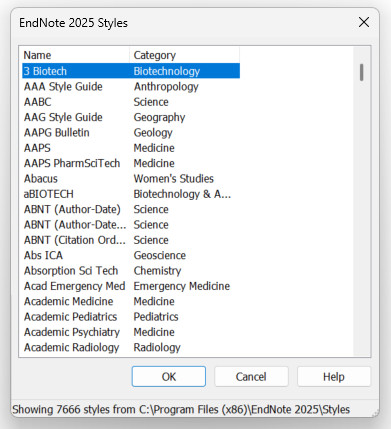This screenshot has width=391, height=429.
Task: Select the AAA Style Guide row
Action: (x=131, y=86)
